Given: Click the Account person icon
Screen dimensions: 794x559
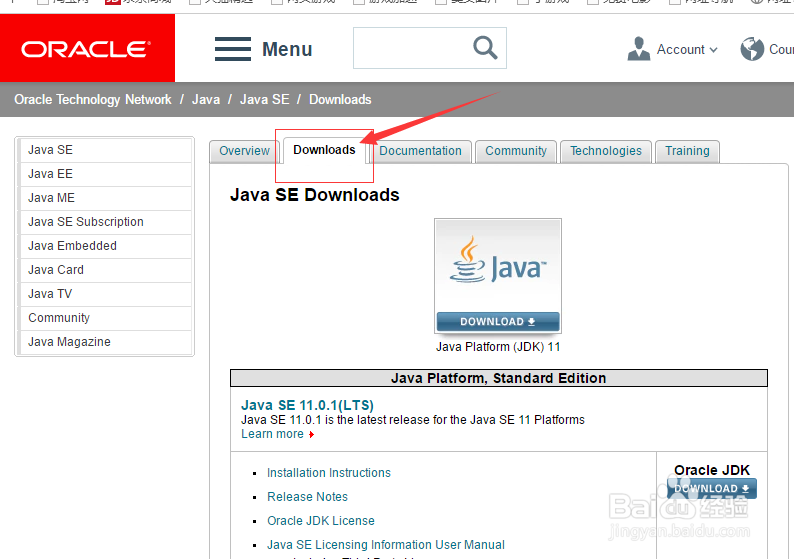Looking at the screenshot, I should [639, 49].
